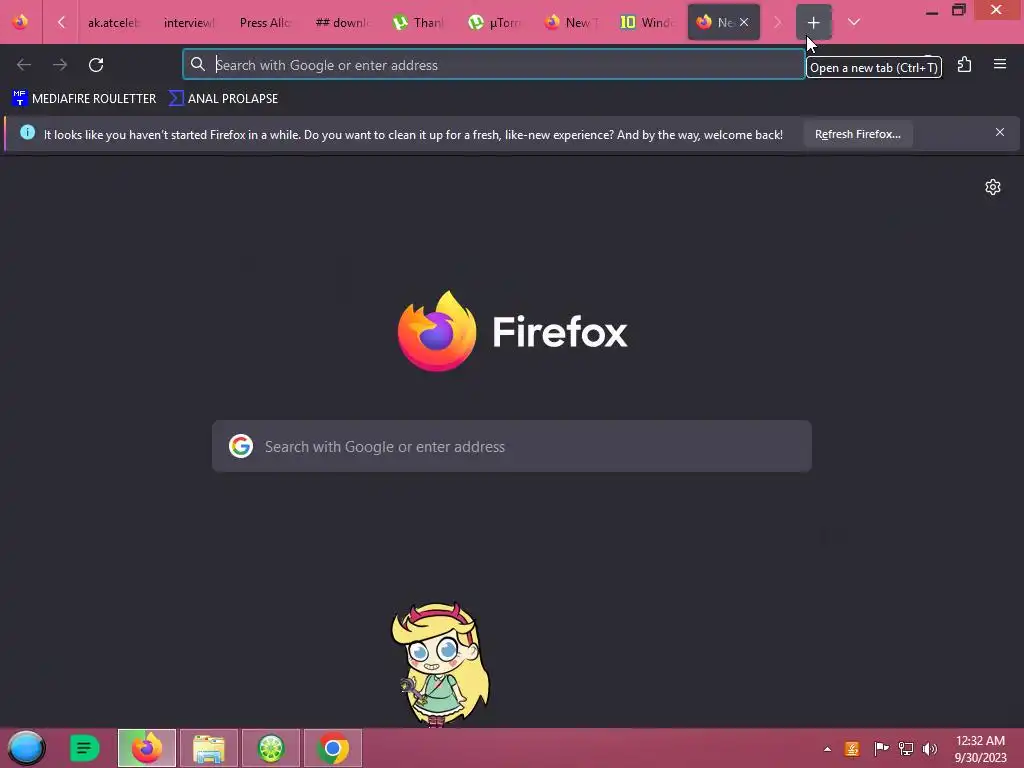The width and height of the screenshot is (1024, 768).
Task: Focus the address bar field
Action: (494, 65)
